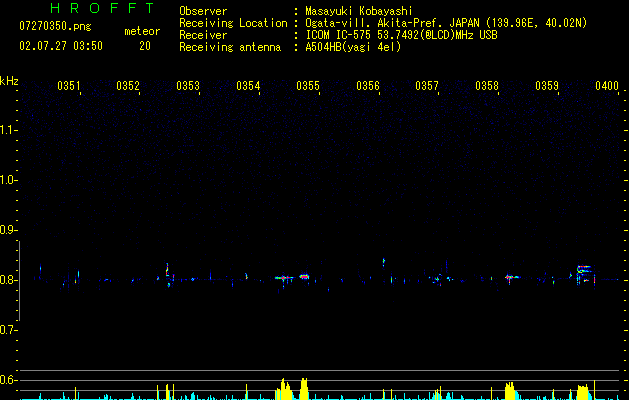Click the 0.6 frequency axis label

[8, 380]
